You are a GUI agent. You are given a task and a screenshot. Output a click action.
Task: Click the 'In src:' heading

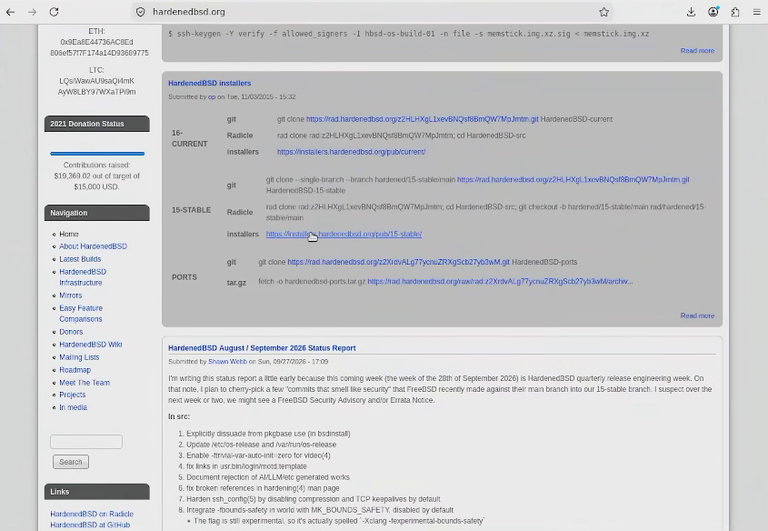point(179,416)
